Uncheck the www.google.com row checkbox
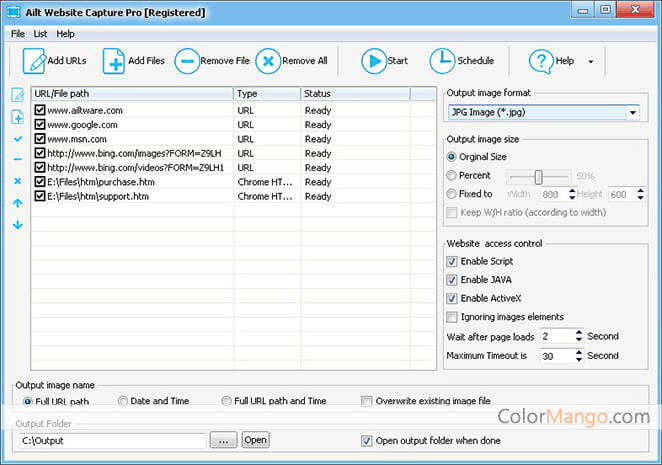This screenshot has width=662, height=465. pyautogui.click(x=40, y=125)
